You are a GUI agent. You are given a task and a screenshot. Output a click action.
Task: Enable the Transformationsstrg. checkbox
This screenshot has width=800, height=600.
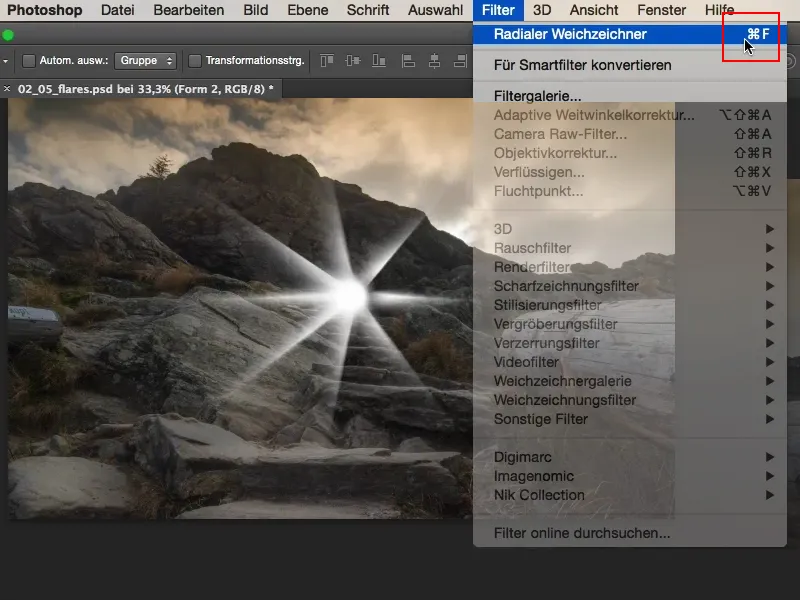(x=194, y=61)
